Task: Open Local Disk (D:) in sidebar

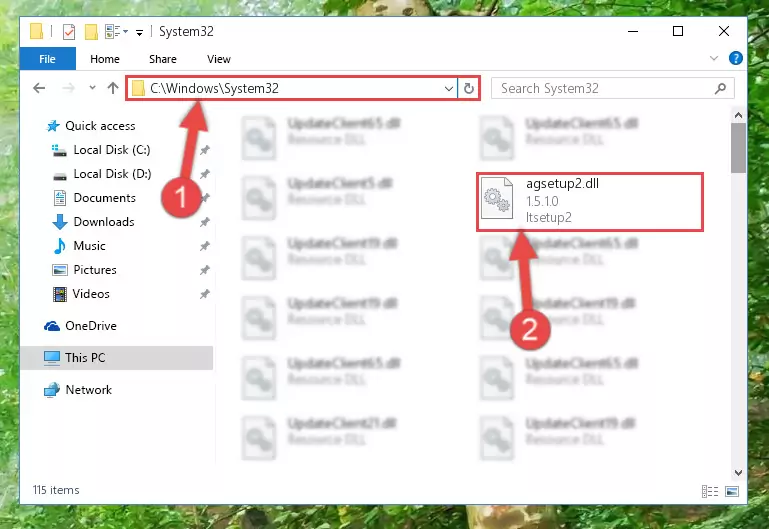Action: pos(112,174)
